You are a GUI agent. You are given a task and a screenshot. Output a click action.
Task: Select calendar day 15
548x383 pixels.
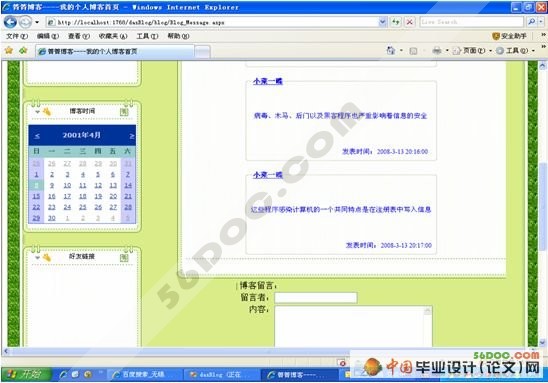(36, 196)
